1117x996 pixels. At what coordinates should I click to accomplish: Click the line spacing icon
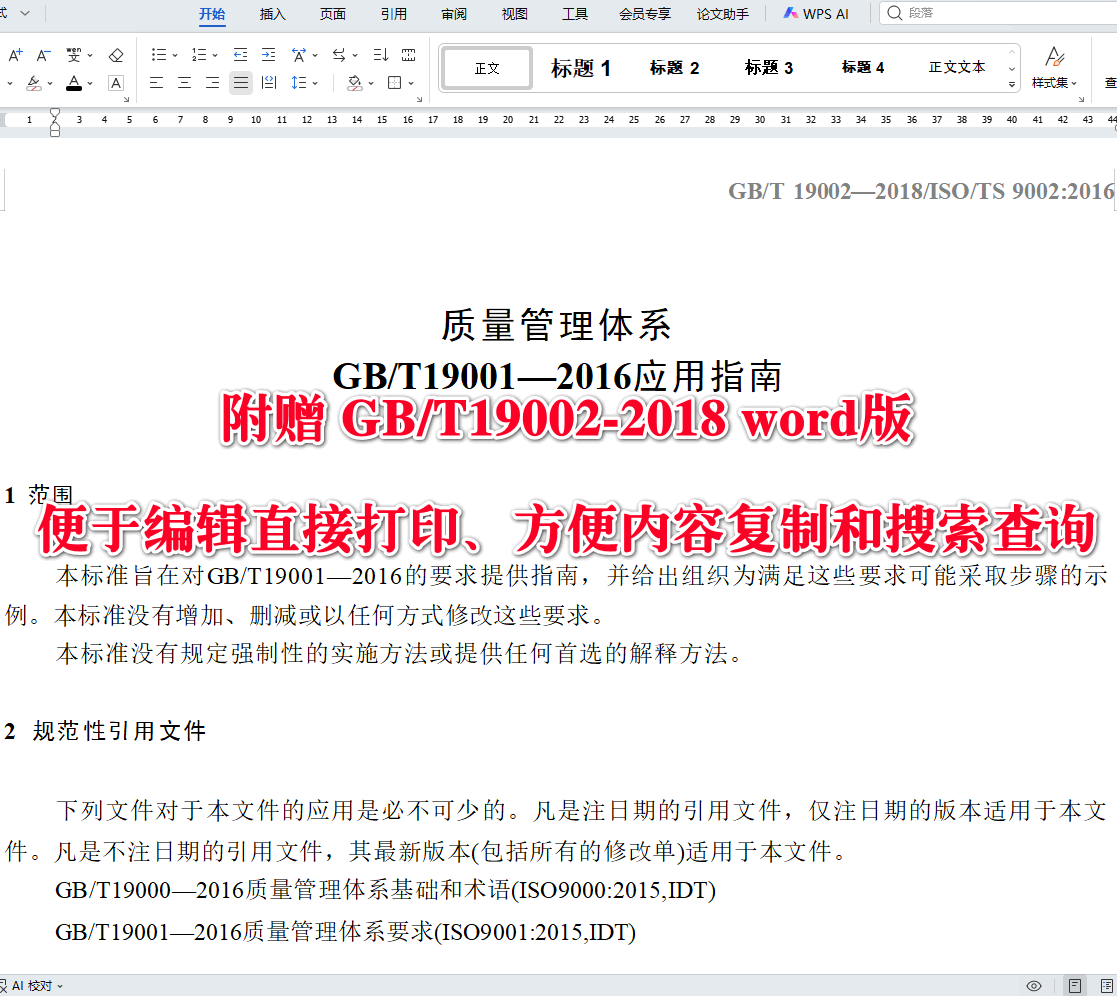pyautogui.click(x=299, y=83)
